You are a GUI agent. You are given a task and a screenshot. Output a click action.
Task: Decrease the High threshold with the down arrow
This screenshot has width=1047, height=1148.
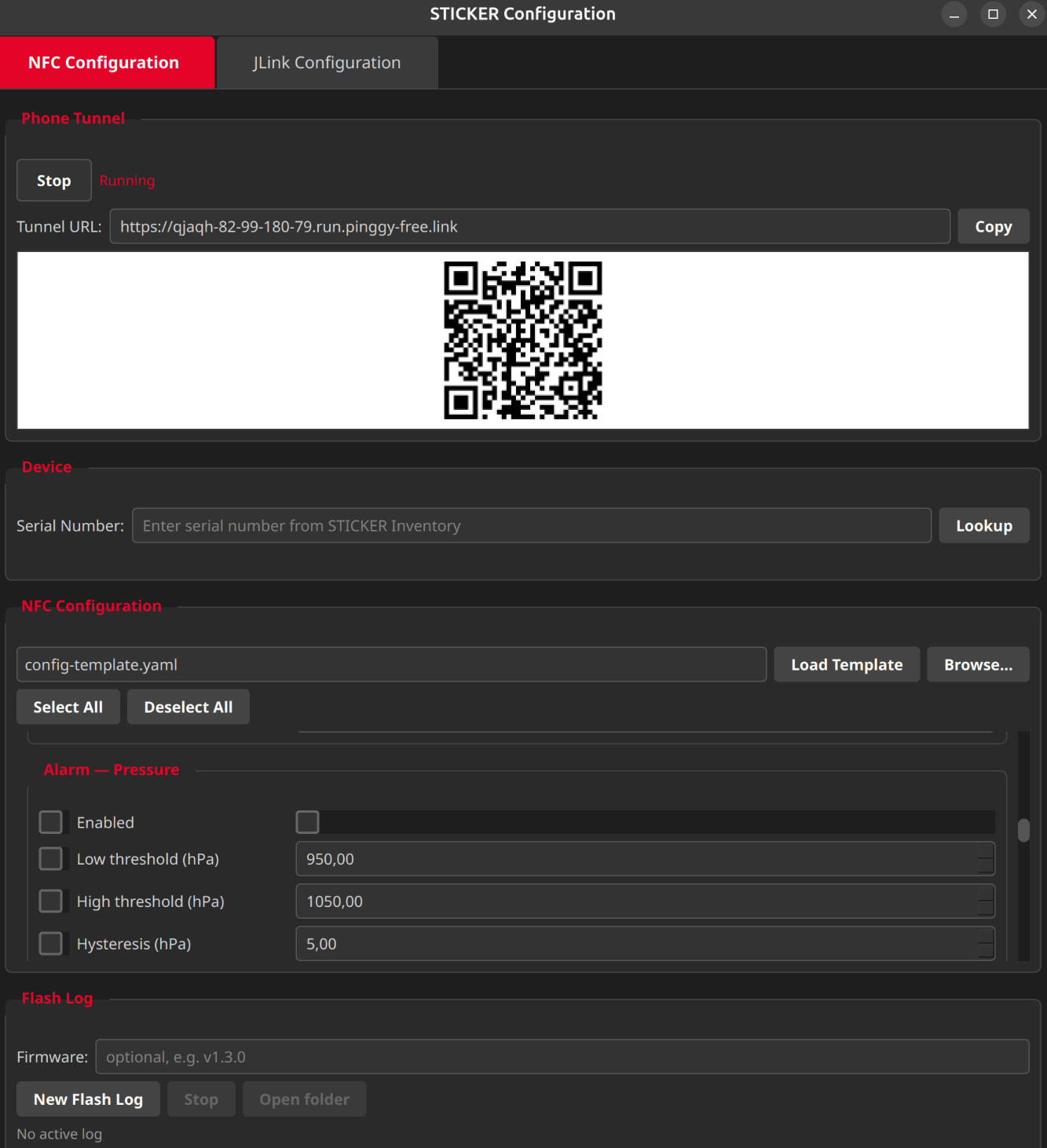[x=986, y=909]
